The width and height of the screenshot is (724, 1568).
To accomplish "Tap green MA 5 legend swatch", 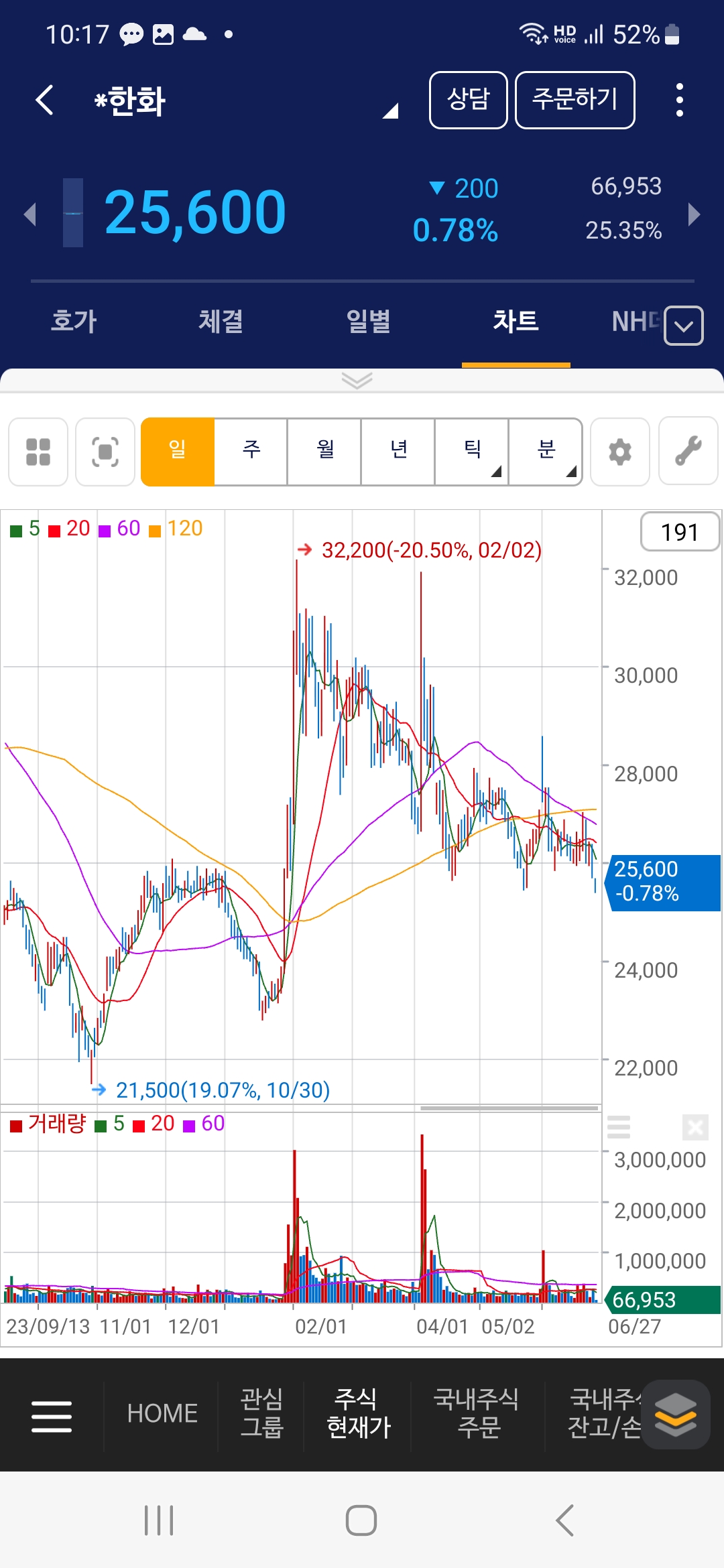I will click(16, 531).
